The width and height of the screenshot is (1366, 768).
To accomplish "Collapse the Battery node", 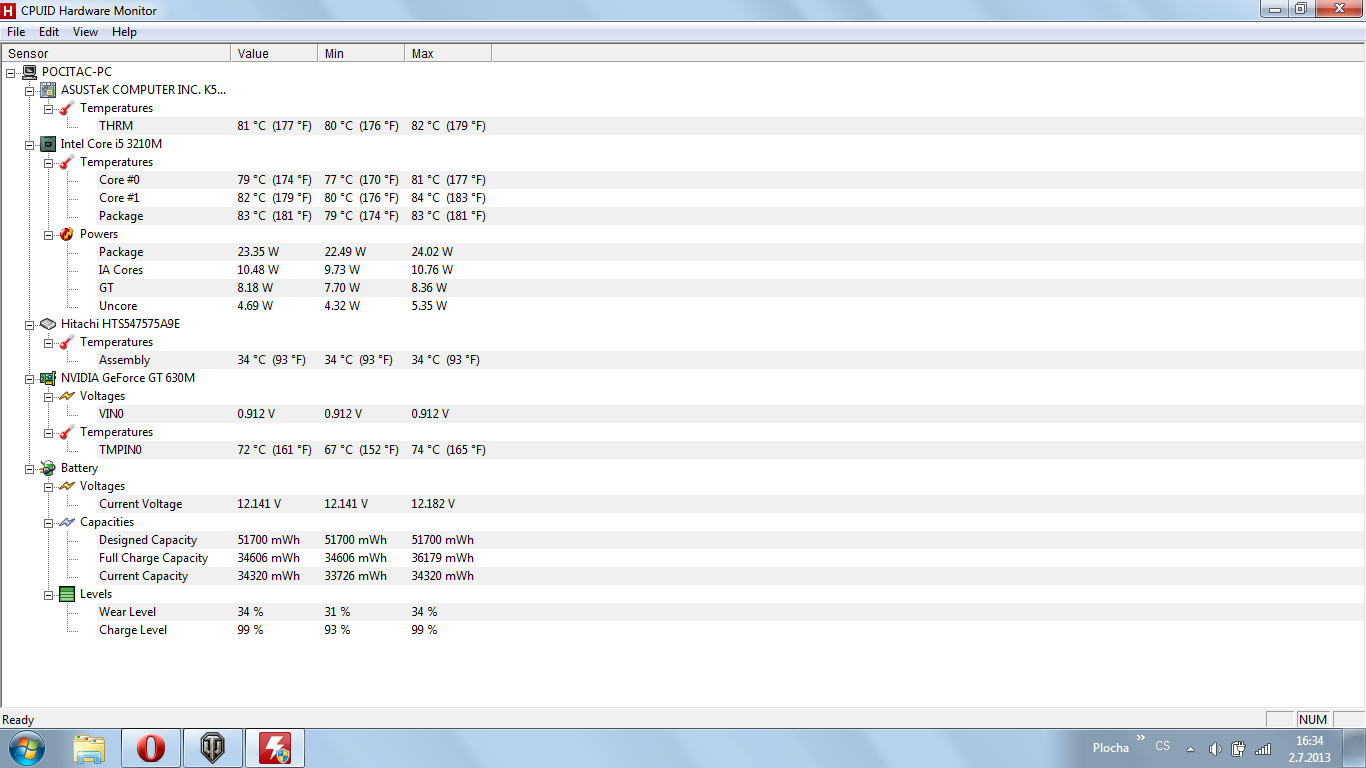I will 30,468.
